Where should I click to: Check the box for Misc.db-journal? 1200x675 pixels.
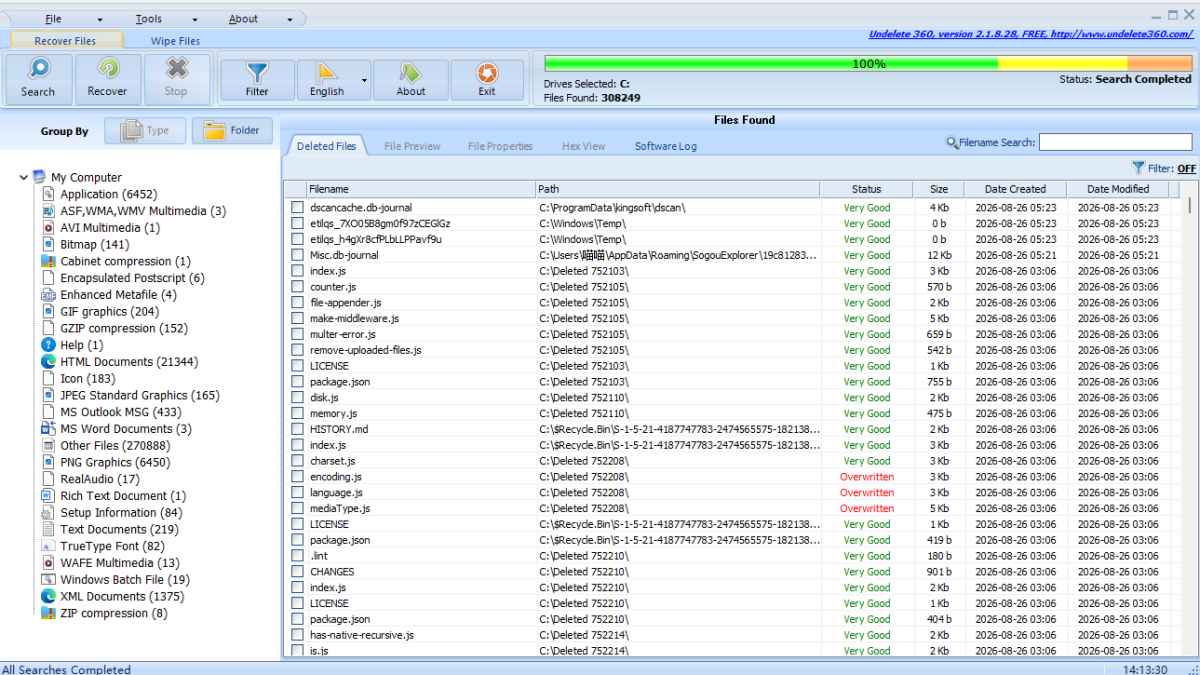click(x=297, y=255)
